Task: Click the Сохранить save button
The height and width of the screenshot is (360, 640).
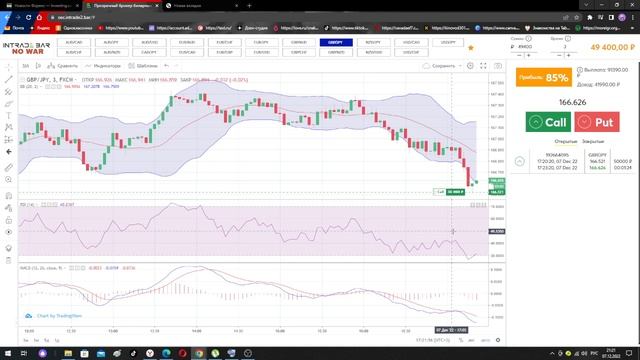Action: (439, 66)
